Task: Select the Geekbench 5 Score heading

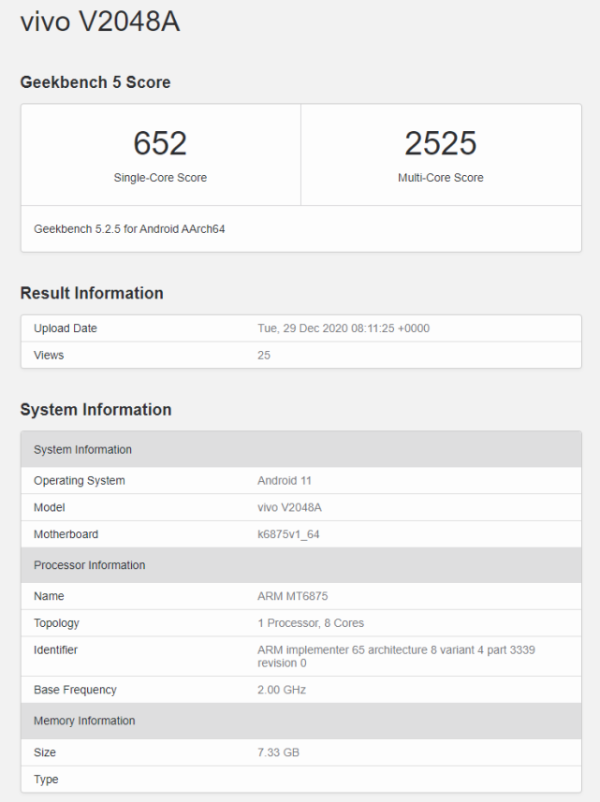Action: pos(95,82)
